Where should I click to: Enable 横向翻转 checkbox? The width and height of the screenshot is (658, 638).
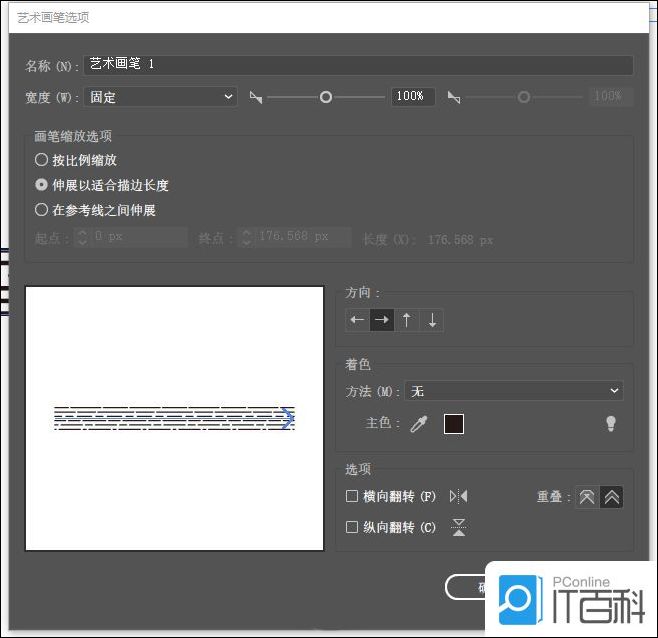[352, 496]
